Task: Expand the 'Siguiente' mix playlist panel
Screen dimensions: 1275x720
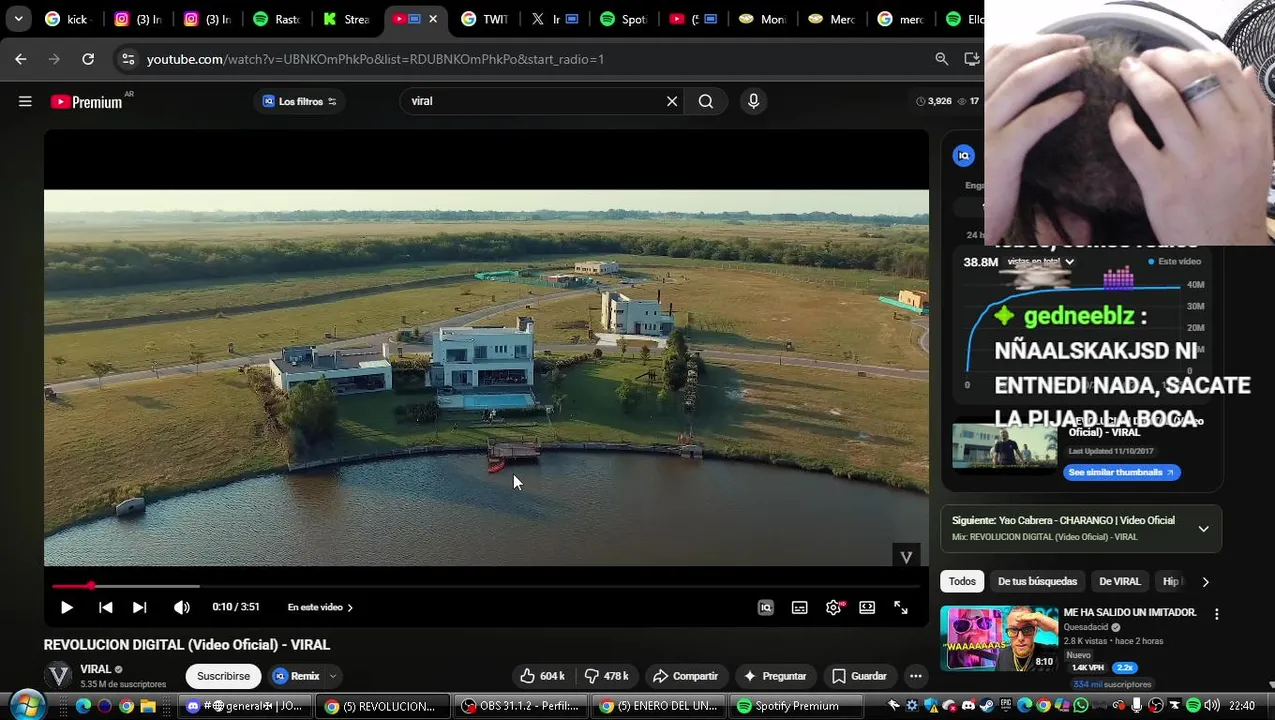Action: click(1204, 528)
